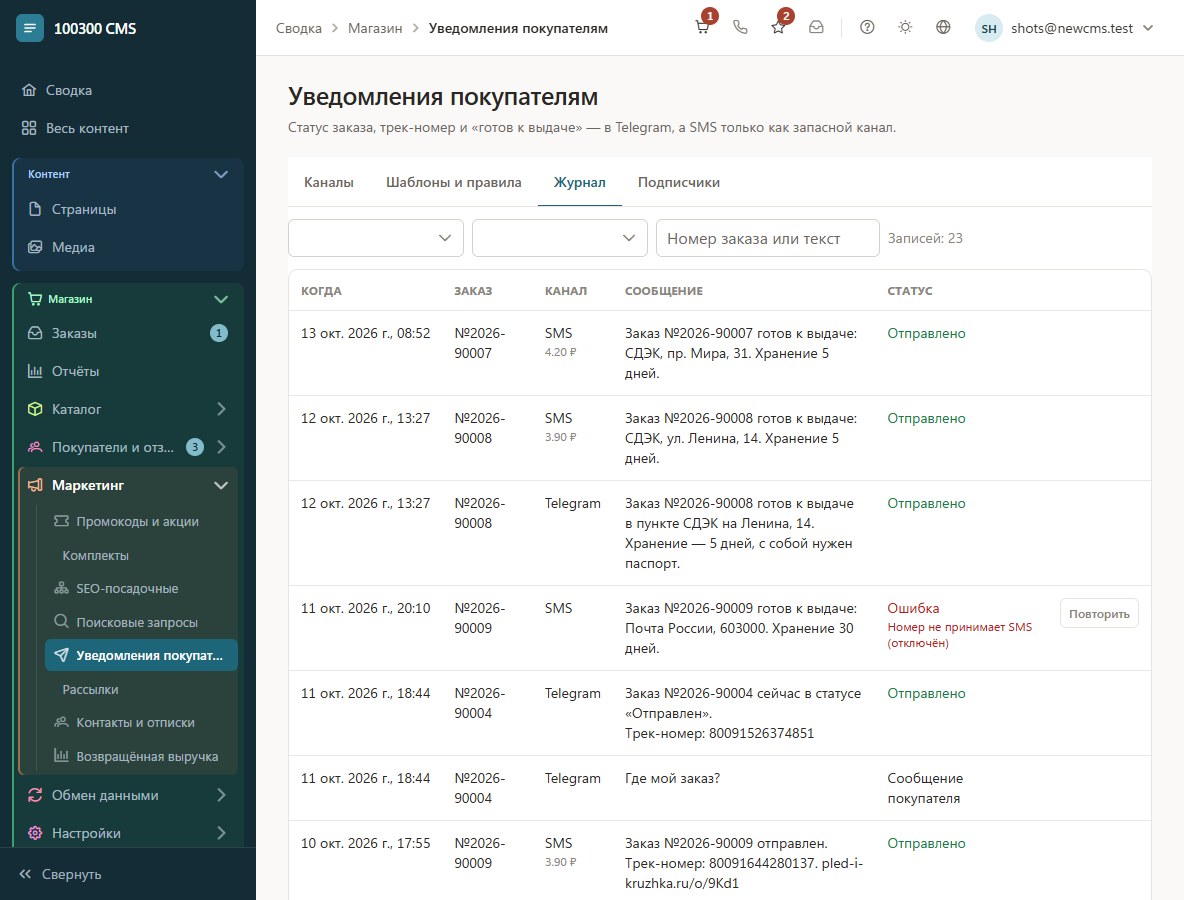Click the 13 окт. 2026 г., 08:52 timestamp

point(365,333)
